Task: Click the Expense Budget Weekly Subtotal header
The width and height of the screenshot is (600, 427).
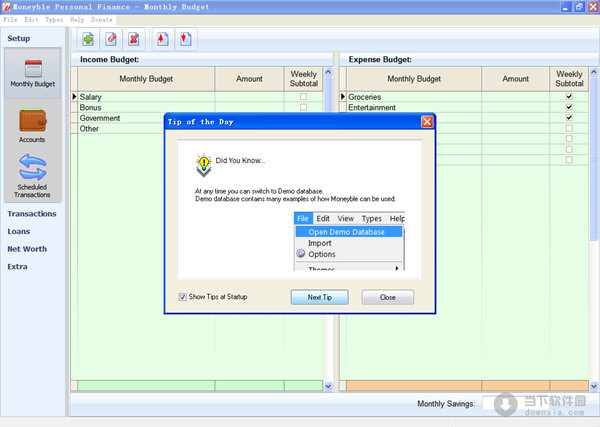Action: [569, 79]
